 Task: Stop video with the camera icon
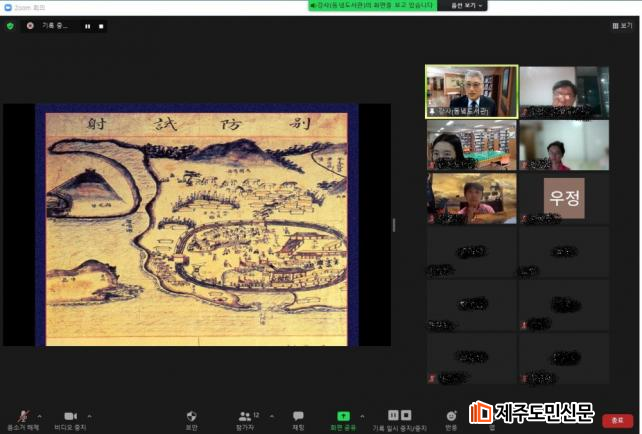pos(70,416)
